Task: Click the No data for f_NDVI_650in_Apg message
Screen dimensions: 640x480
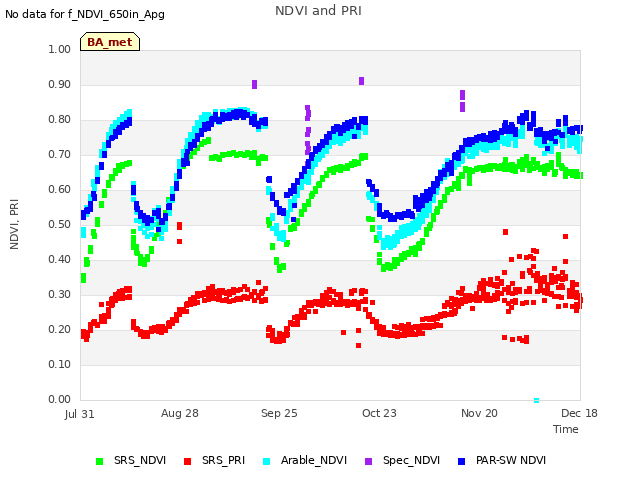Action: 85,14
